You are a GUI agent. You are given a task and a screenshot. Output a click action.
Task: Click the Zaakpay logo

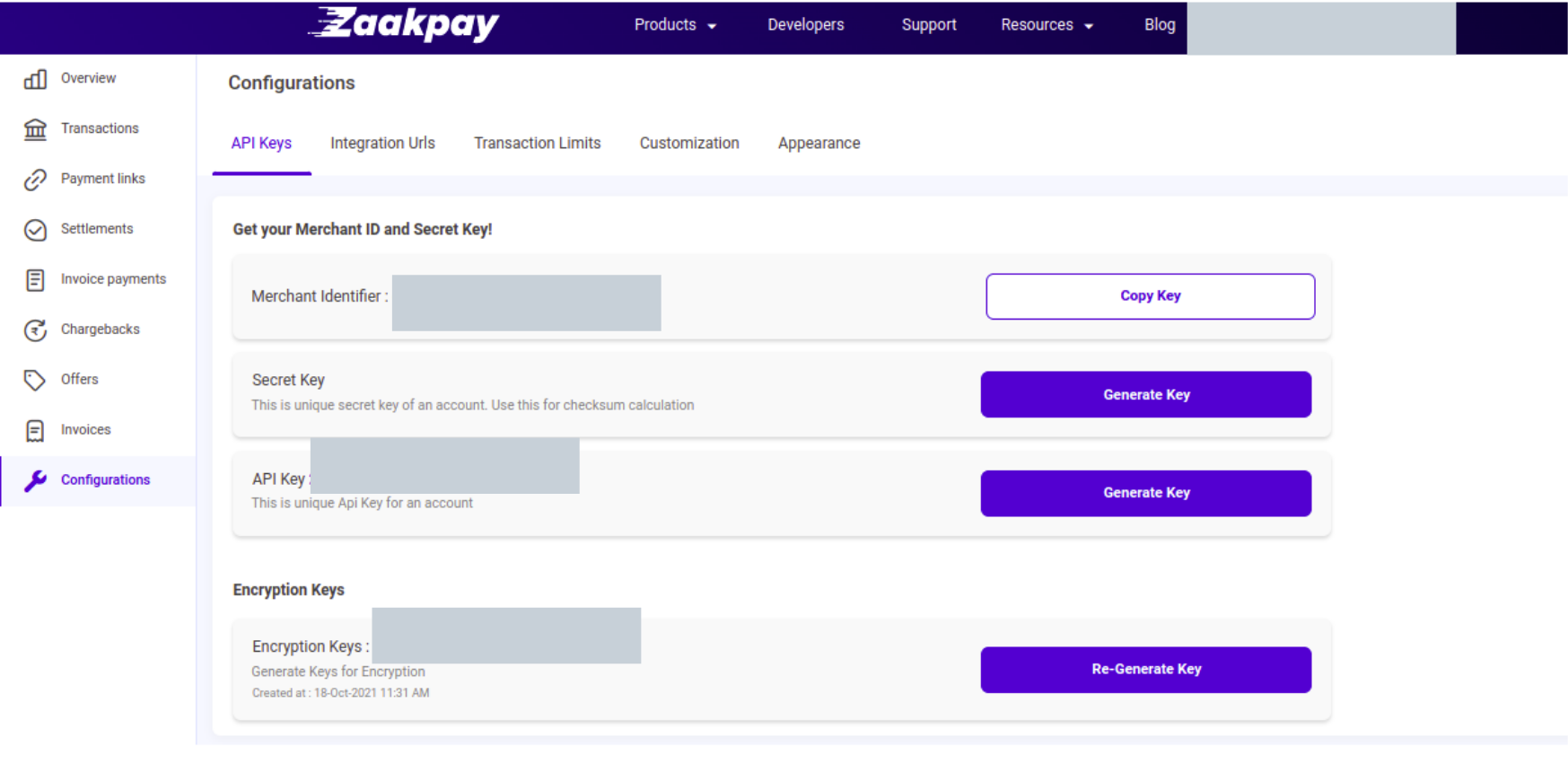pyautogui.click(x=404, y=24)
